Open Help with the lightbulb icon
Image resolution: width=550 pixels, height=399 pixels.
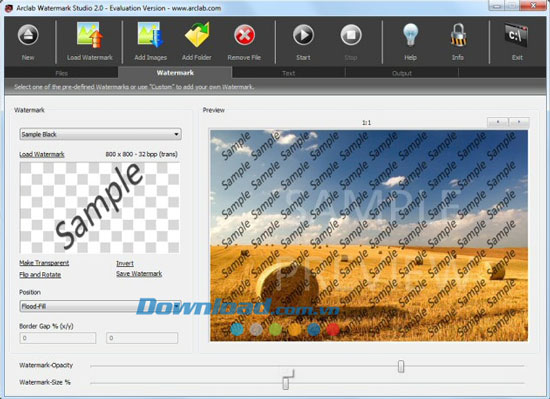click(x=410, y=35)
